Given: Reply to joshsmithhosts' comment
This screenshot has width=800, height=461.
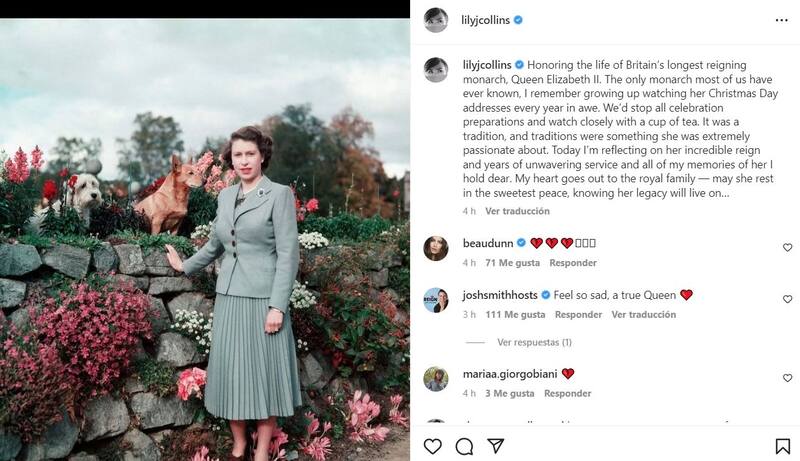Looking at the screenshot, I should (578, 315).
